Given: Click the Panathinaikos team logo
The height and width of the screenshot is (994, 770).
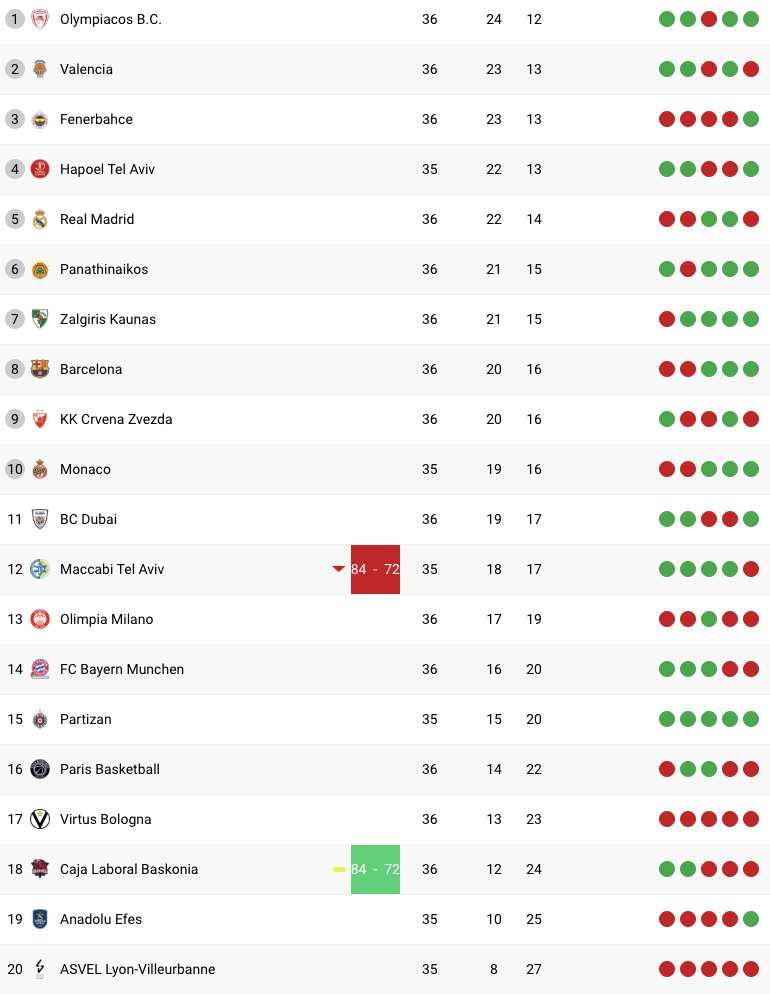Looking at the screenshot, I should tap(40, 269).
